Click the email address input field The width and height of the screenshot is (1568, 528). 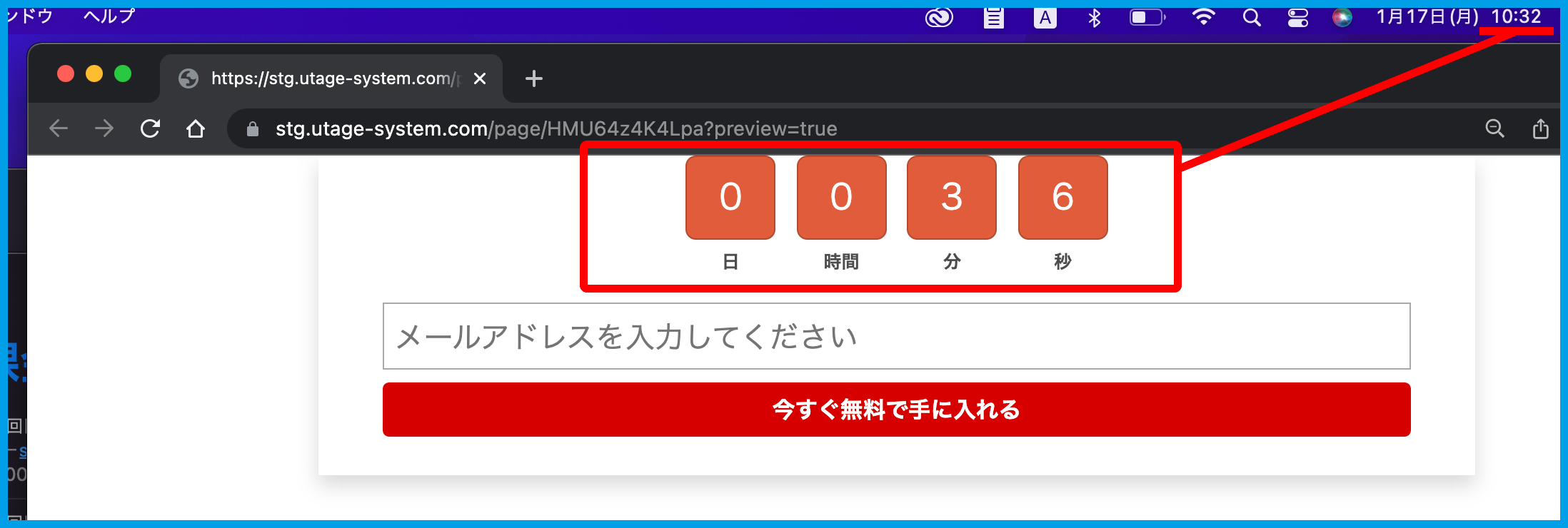(x=896, y=336)
